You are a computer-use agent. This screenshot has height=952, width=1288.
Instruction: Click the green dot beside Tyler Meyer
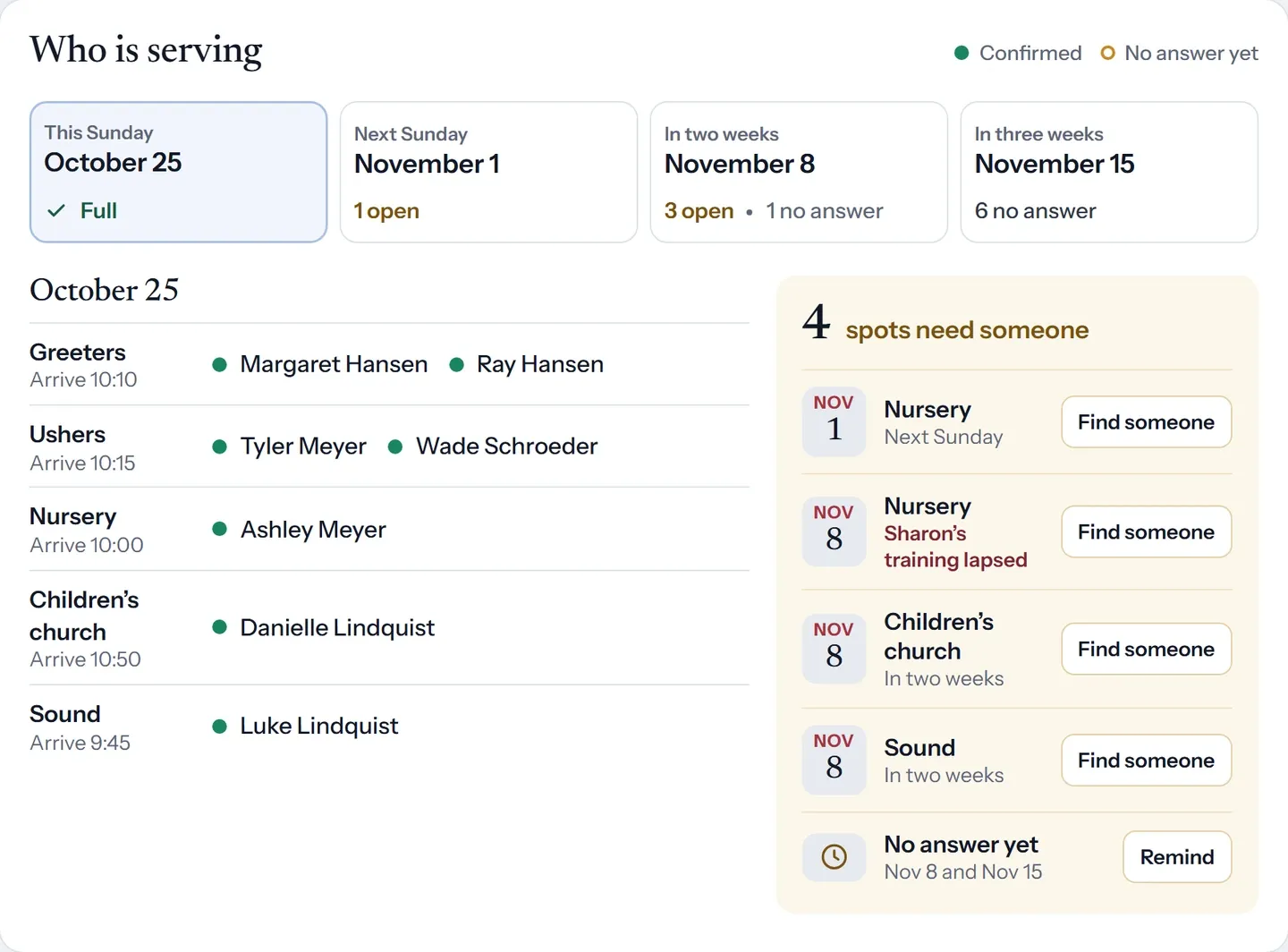coord(219,446)
